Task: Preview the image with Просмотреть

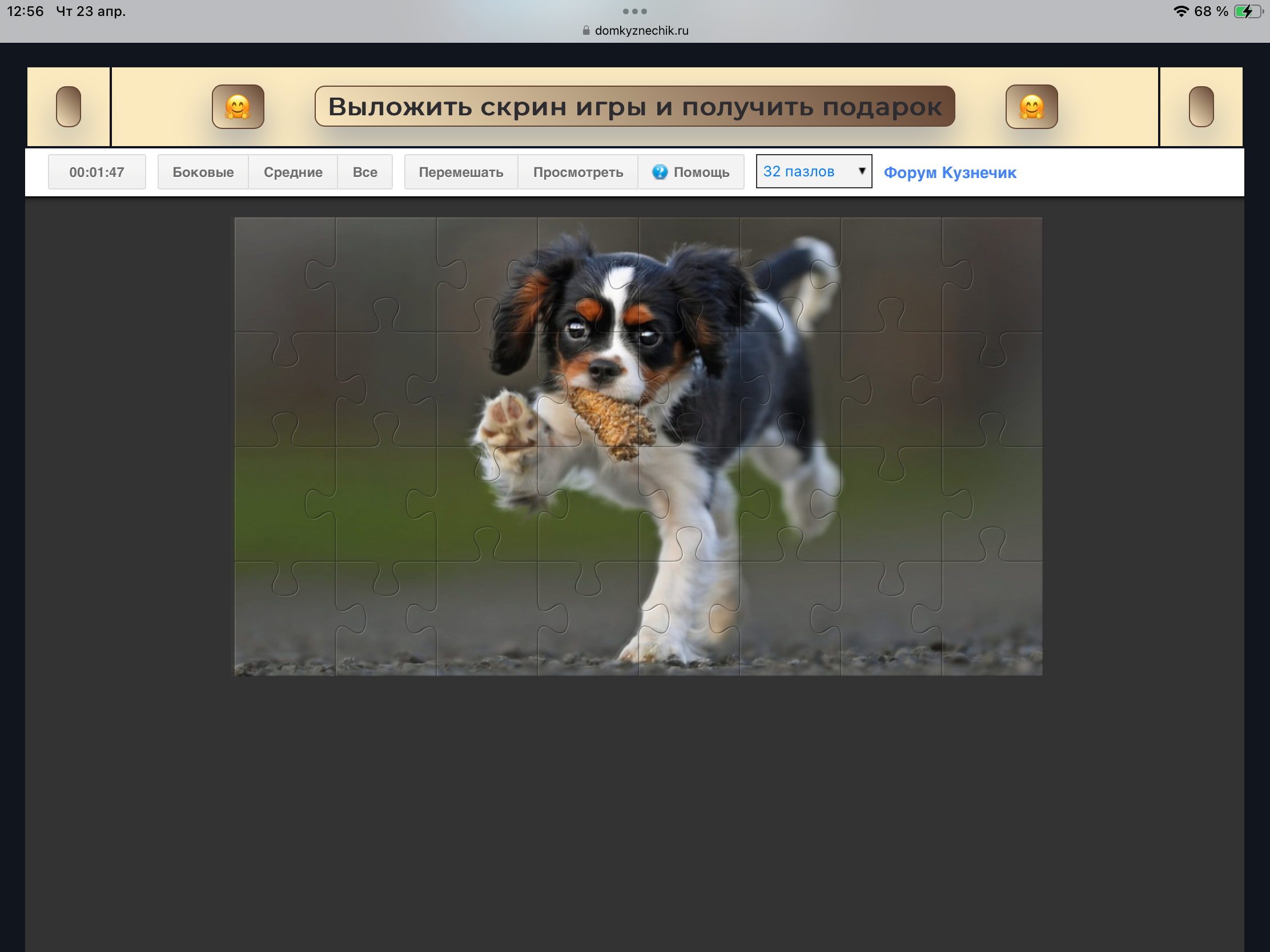Action: point(577,172)
